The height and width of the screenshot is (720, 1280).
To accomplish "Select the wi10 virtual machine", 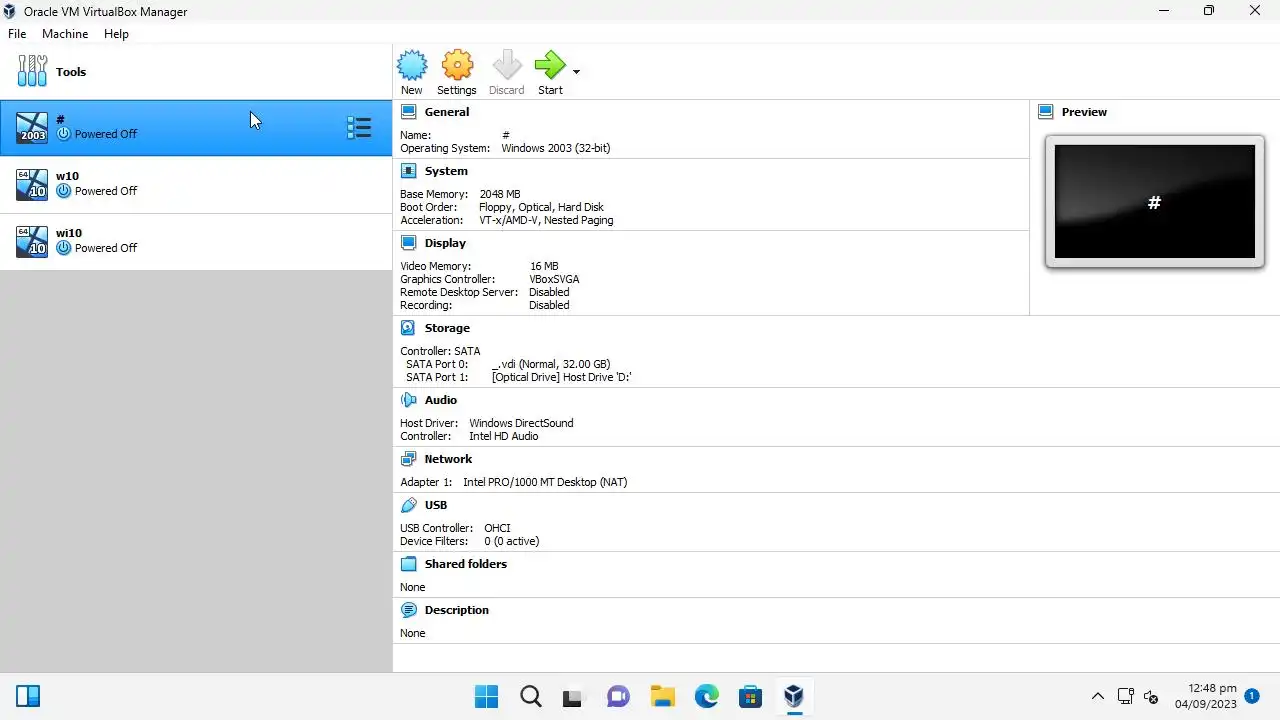I will click(196, 241).
